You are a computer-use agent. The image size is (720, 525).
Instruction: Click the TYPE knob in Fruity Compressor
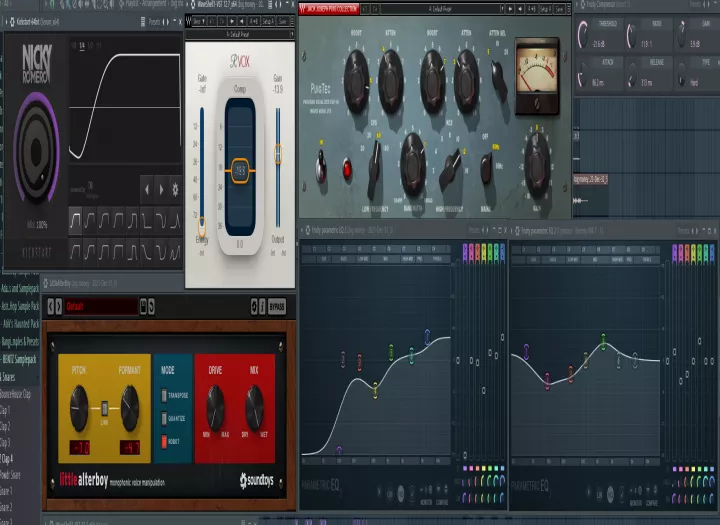(x=681, y=73)
